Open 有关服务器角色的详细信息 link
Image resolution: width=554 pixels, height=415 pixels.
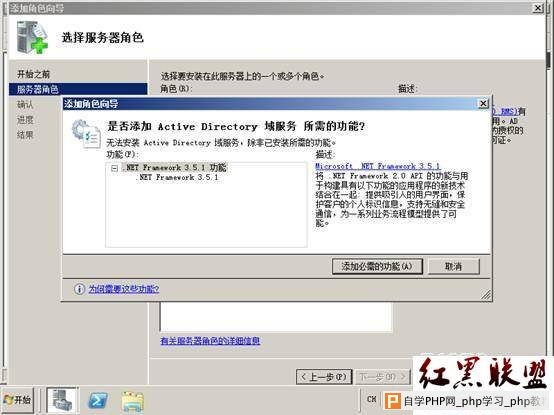click(x=210, y=341)
